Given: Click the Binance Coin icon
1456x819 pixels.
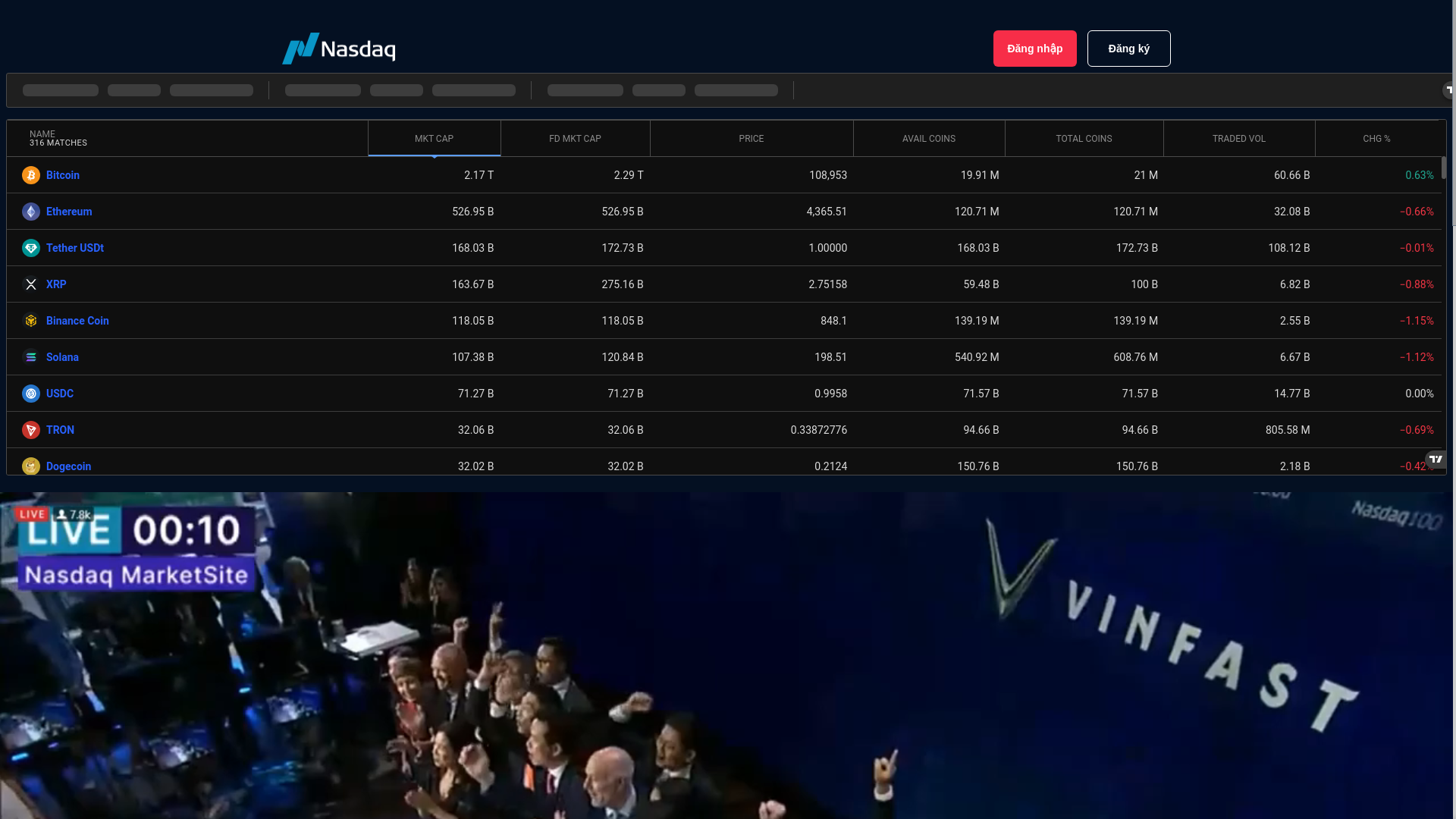Looking at the screenshot, I should tap(31, 321).
